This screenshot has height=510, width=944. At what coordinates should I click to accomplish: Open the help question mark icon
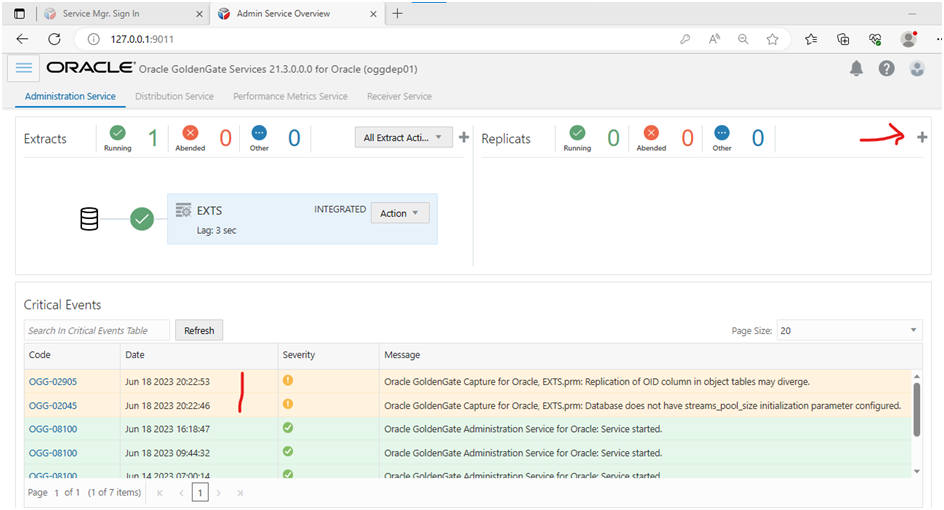tap(886, 69)
